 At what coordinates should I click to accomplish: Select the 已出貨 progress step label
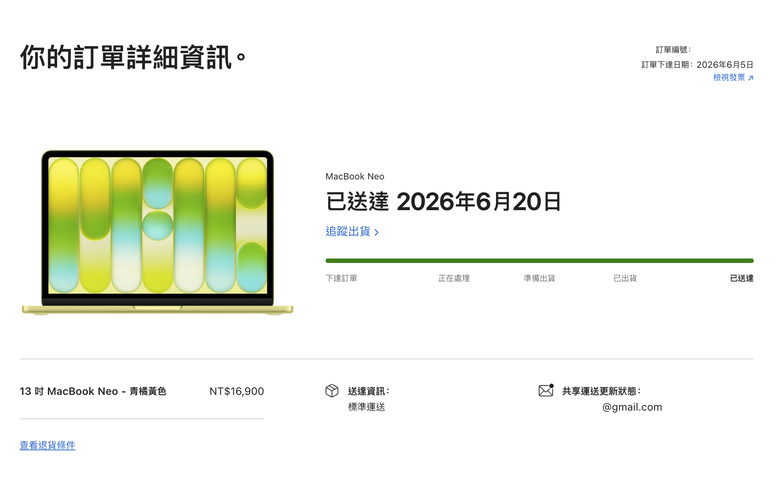pos(625,278)
